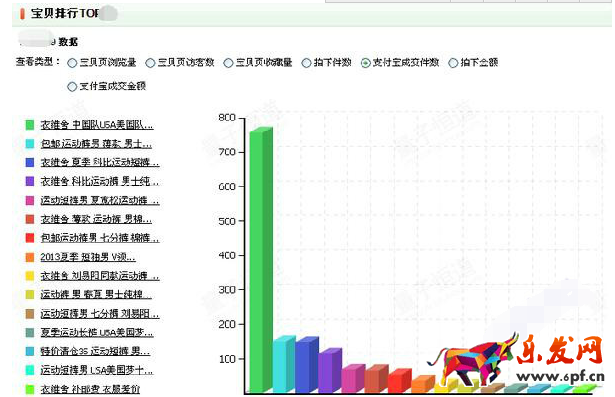Select the bright red seventh bar in chart
Screen dimensions: 615x397
400,381
